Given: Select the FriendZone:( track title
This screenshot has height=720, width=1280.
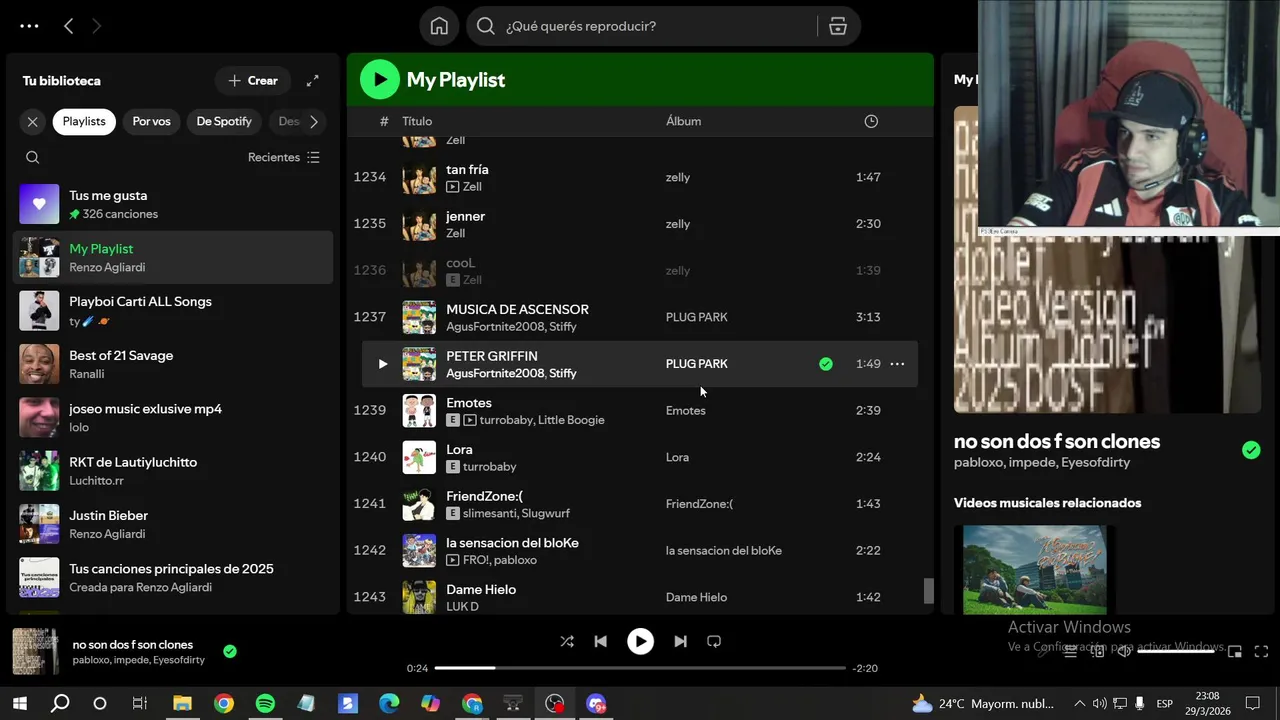Looking at the screenshot, I should point(484,496).
